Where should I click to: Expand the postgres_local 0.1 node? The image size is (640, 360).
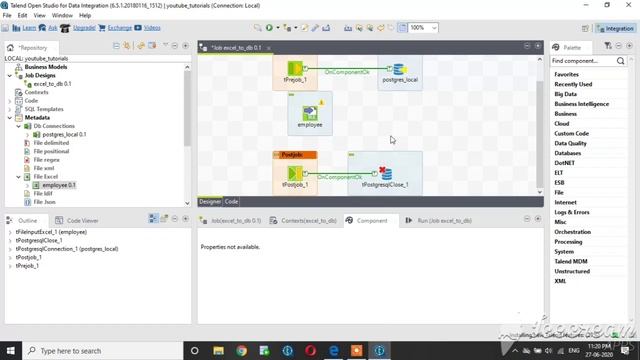(x=27, y=135)
